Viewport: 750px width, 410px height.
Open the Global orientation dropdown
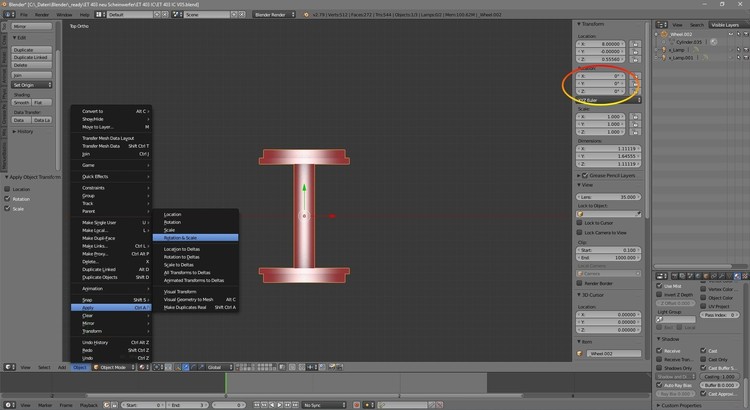pos(220,367)
